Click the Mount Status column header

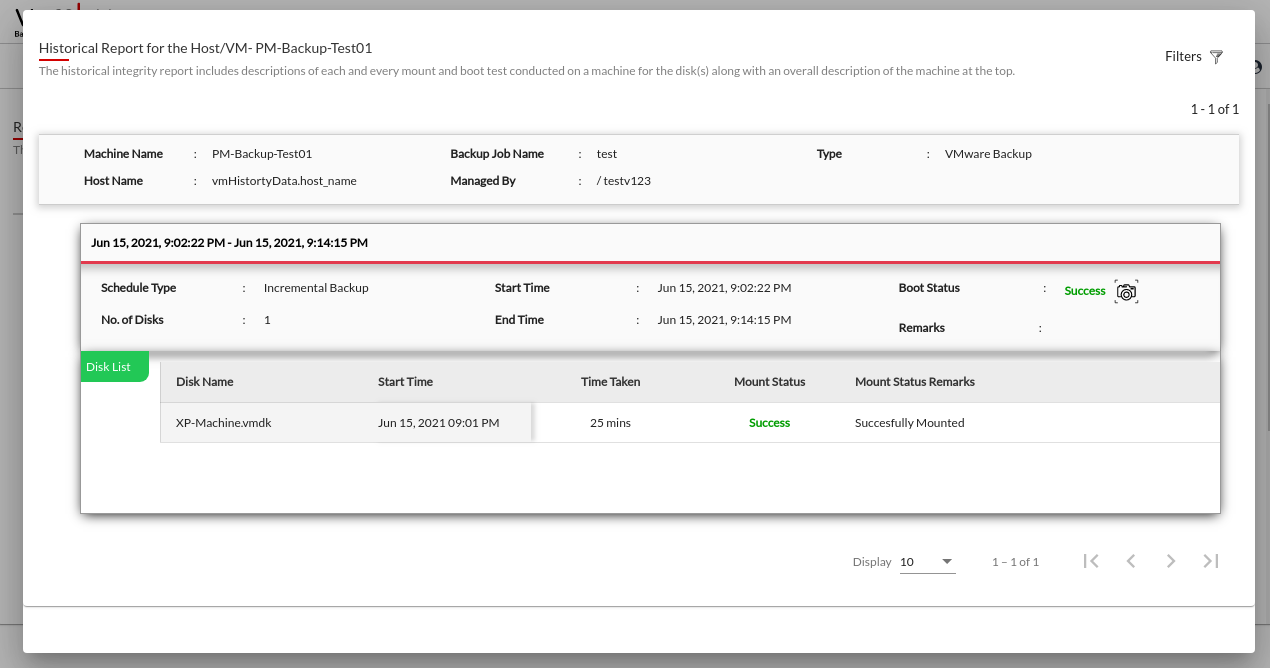tap(769, 382)
